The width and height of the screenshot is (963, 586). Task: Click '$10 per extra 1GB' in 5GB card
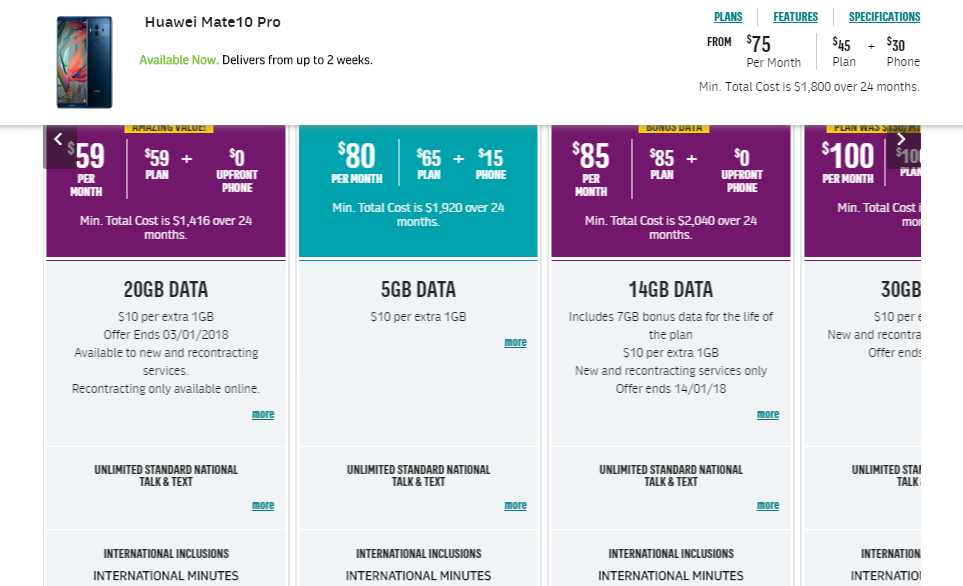click(x=418, y=317)
